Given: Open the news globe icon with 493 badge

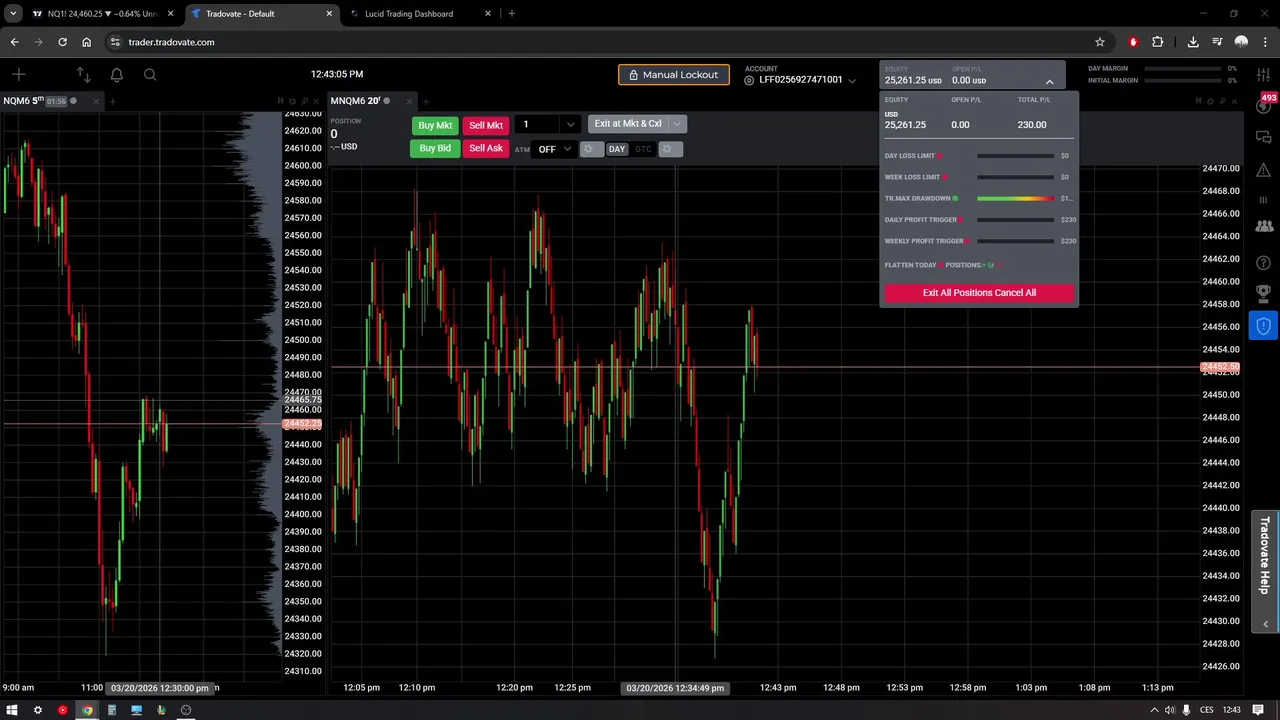Looking at the screenshot, I should point(1263,105).
